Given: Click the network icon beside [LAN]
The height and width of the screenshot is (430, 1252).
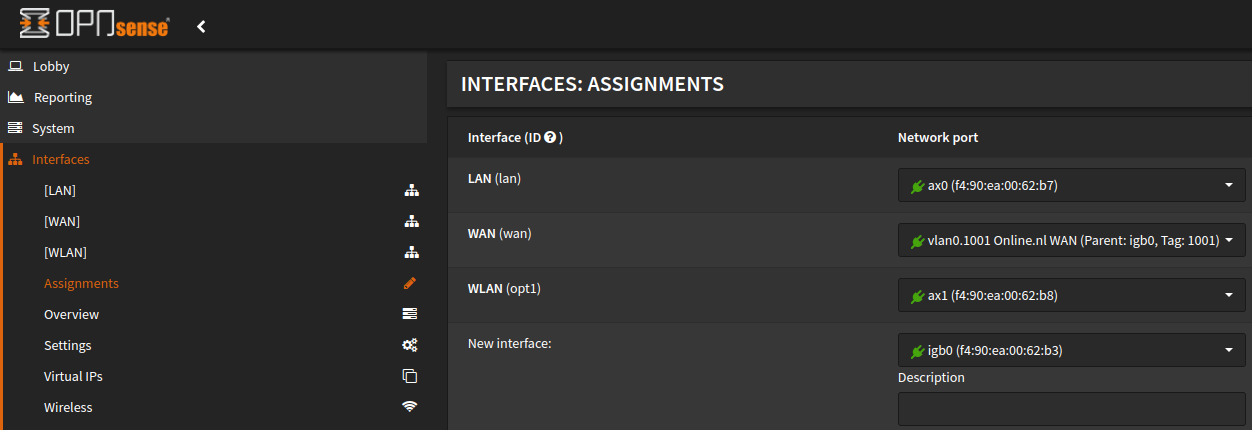Looking at the screenshot, I should (x=410, y=191).
